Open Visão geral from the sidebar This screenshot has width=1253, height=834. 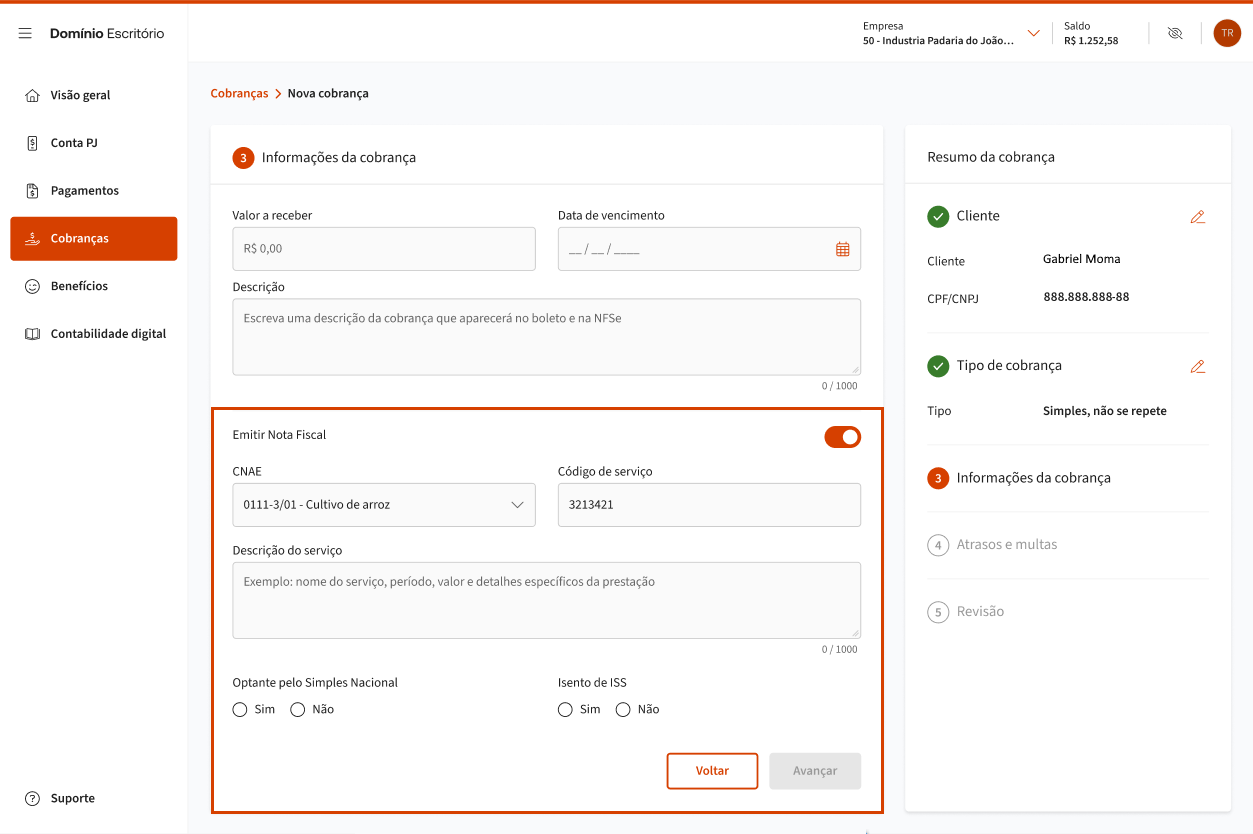pos(80,95)
